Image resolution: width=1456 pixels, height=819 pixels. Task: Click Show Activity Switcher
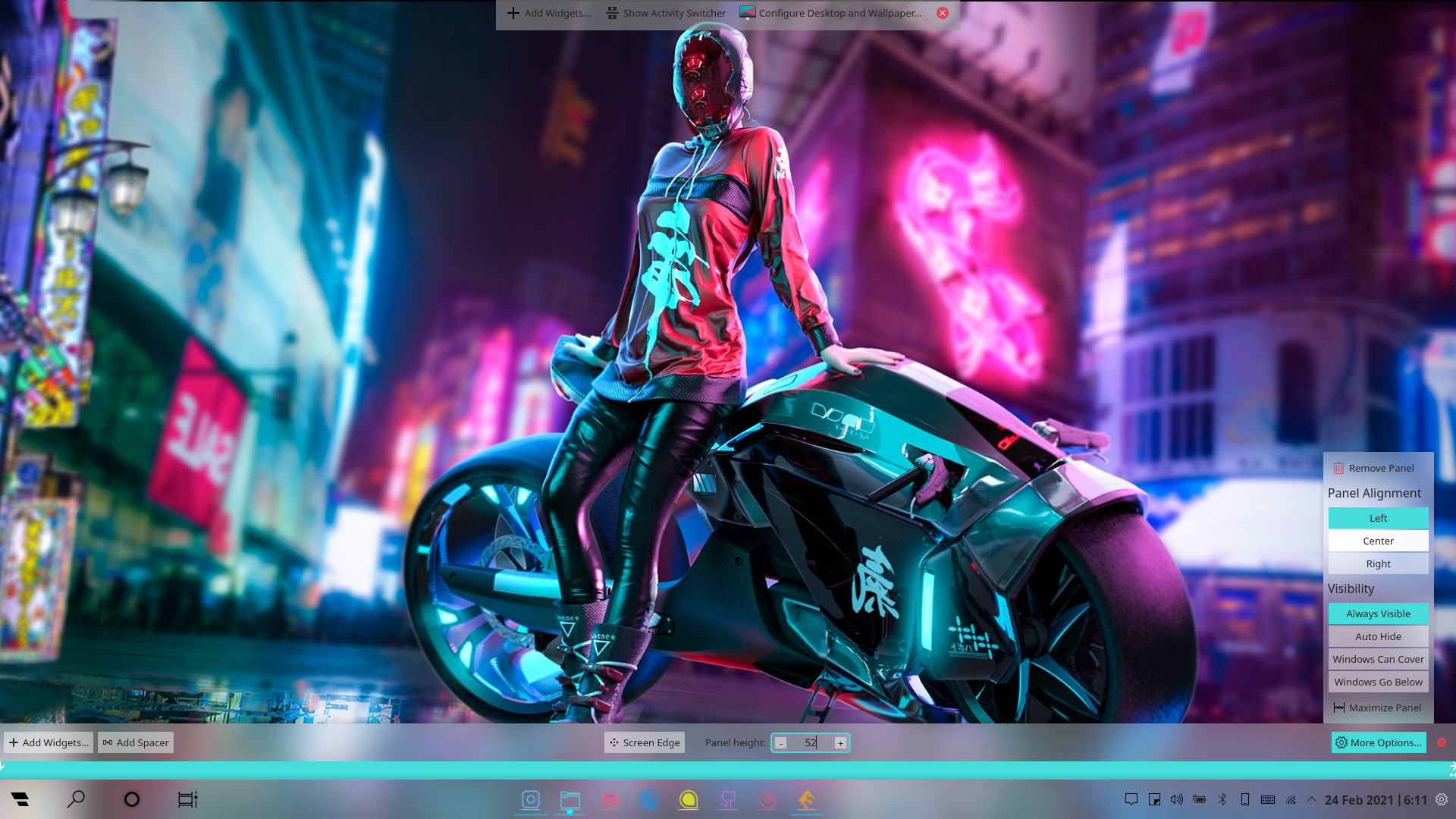point(667,13)
